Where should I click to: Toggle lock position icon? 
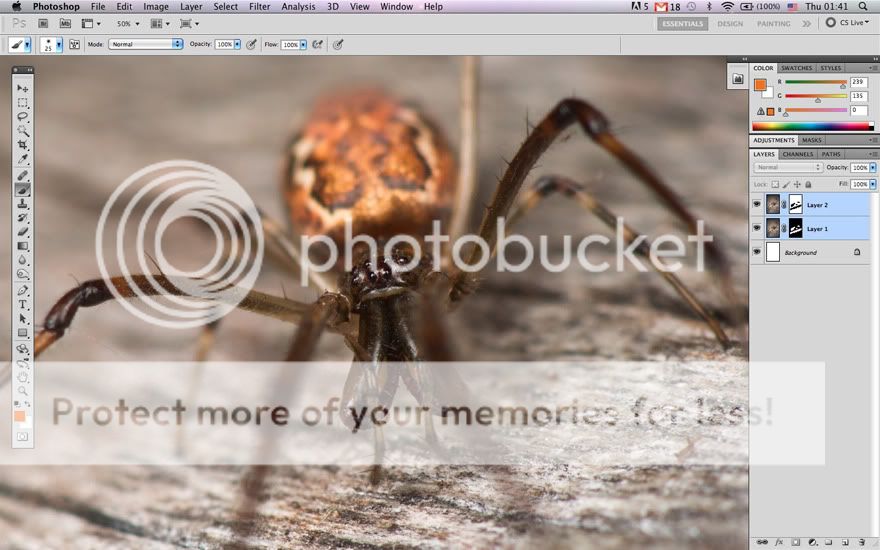pyautogui.click(x=797, y=184)
